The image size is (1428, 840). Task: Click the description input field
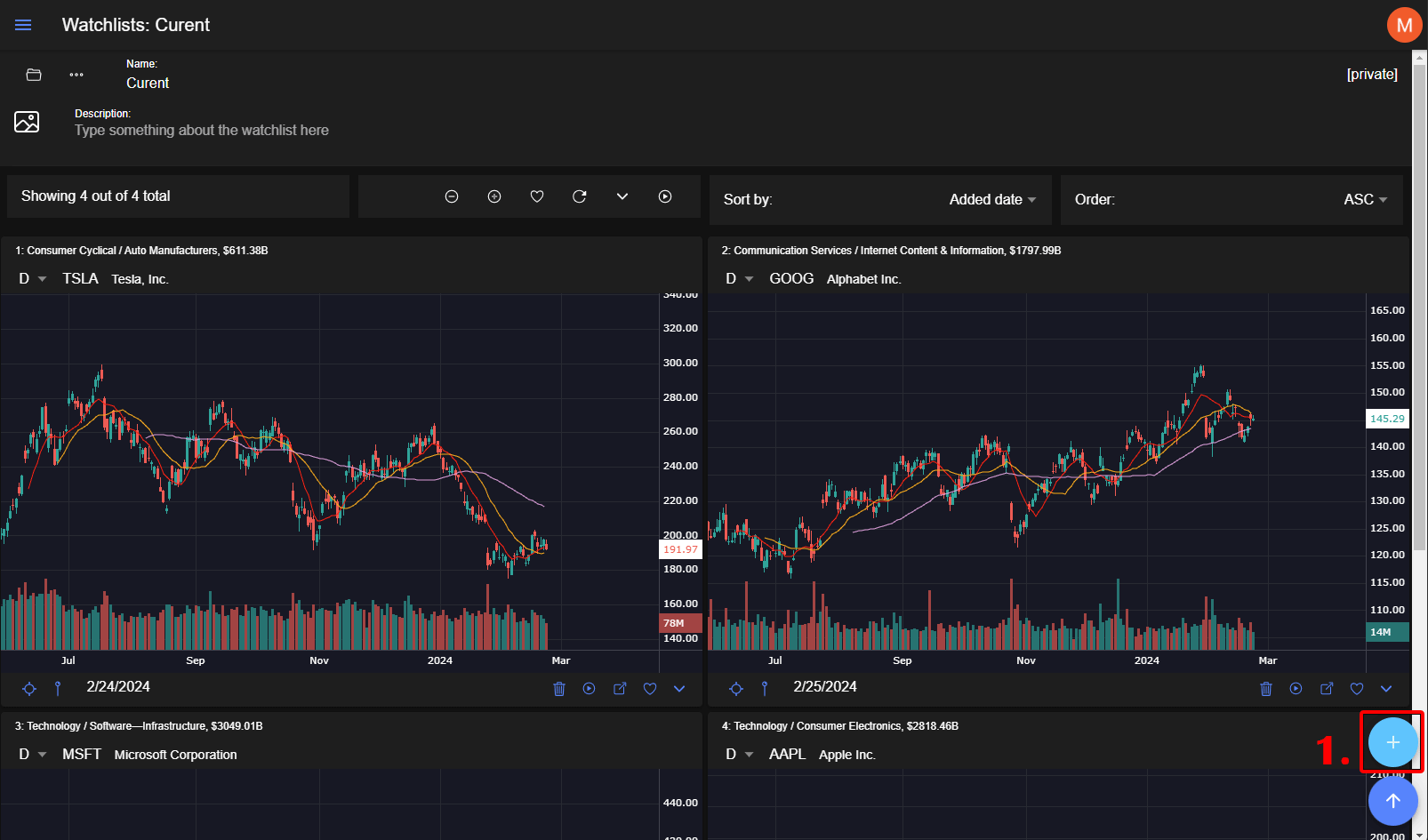[202, 131]
